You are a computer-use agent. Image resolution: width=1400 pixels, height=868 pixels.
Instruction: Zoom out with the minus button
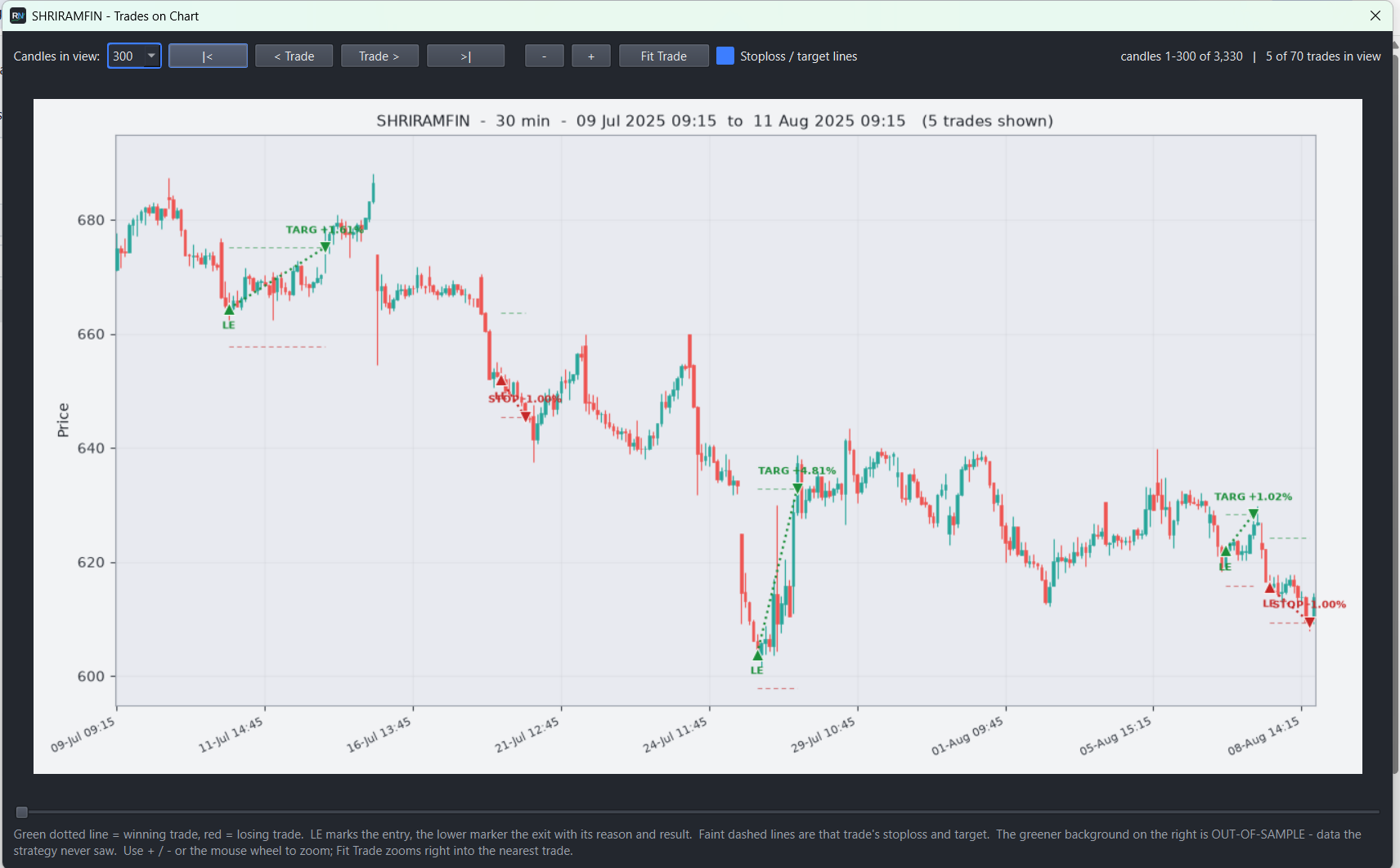544,56
